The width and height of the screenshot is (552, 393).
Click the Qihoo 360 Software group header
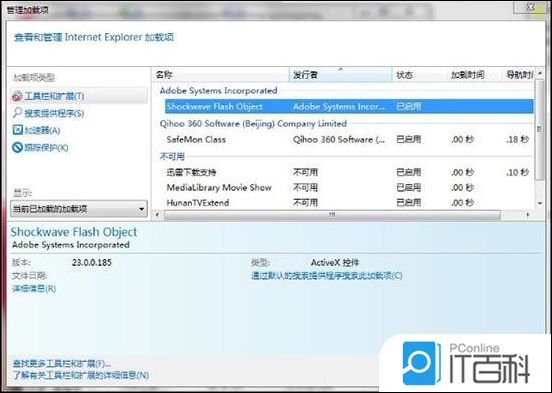point(253,124)
